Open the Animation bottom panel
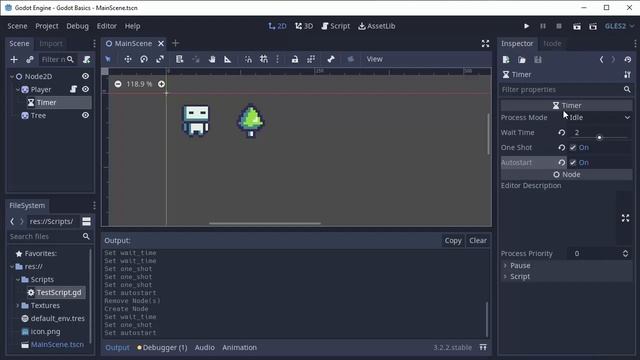The width and height of the screenshot is (640, 360). click(239, 348)
